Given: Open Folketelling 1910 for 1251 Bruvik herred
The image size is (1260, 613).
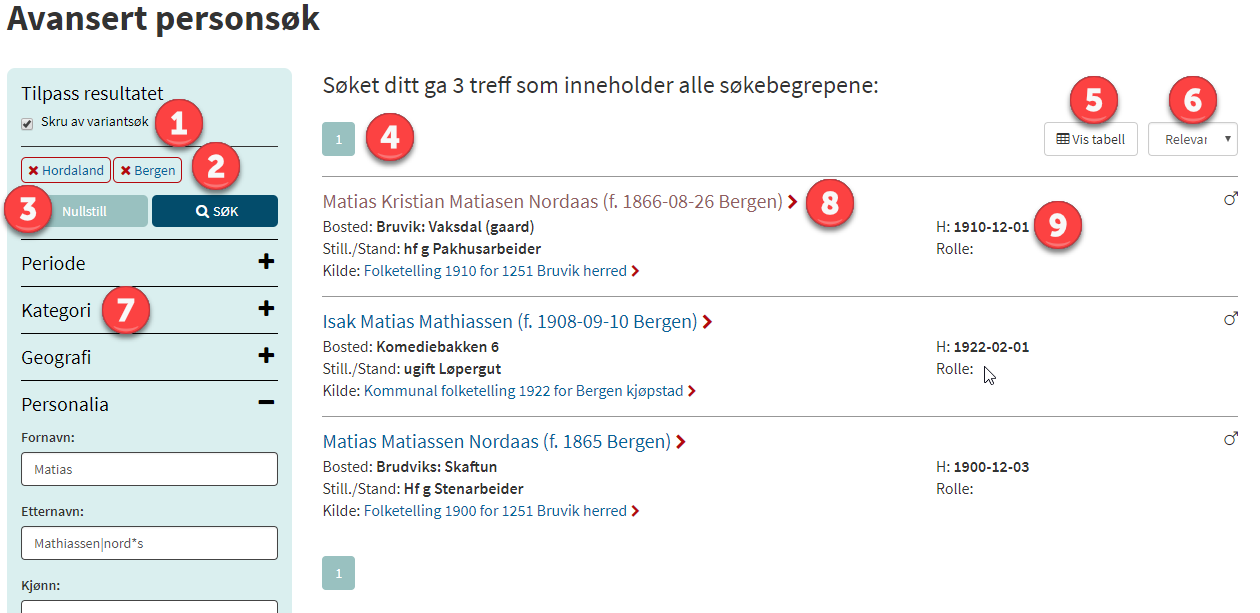Looking at the screenshot, I should pos(495,271).
